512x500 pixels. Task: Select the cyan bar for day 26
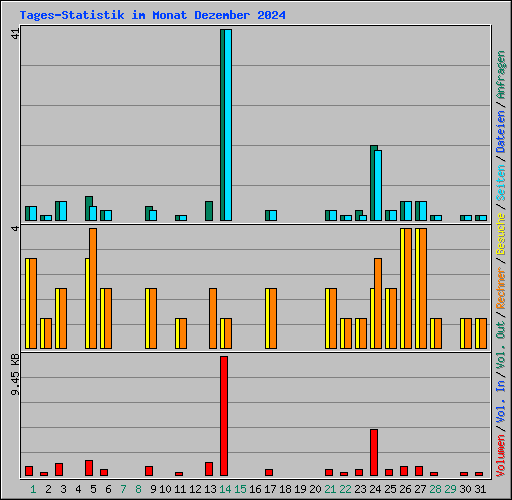[408, 211]
